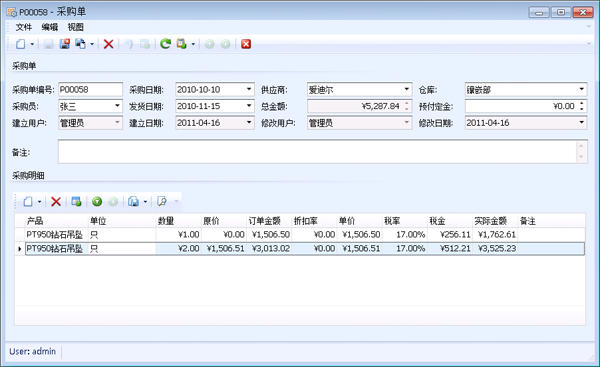Click the quantity cell ¥2.00
Image resolution: width=600 pixels, height=367 pixels.
178,249
